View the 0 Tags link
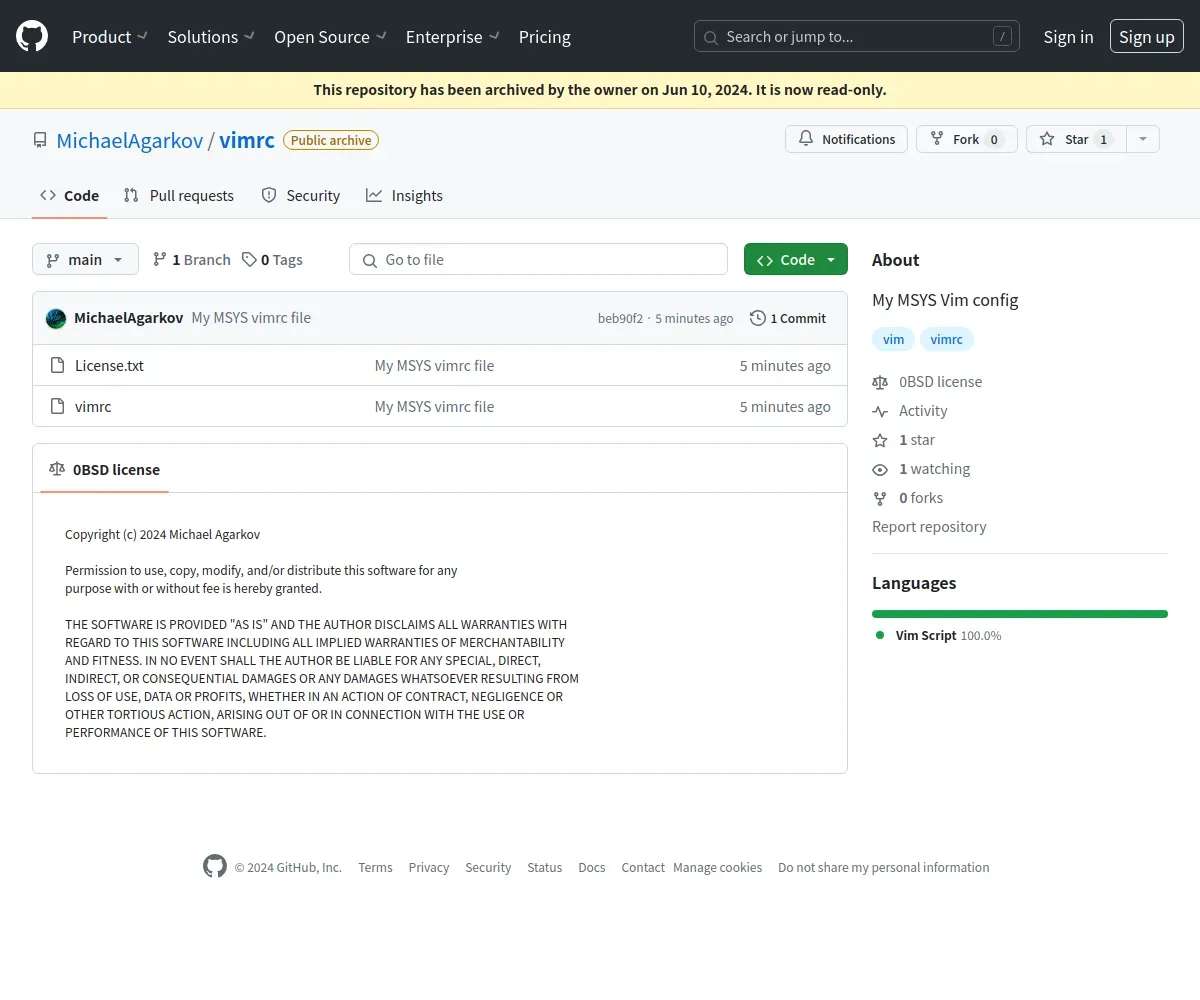 [x=272, y=260]
